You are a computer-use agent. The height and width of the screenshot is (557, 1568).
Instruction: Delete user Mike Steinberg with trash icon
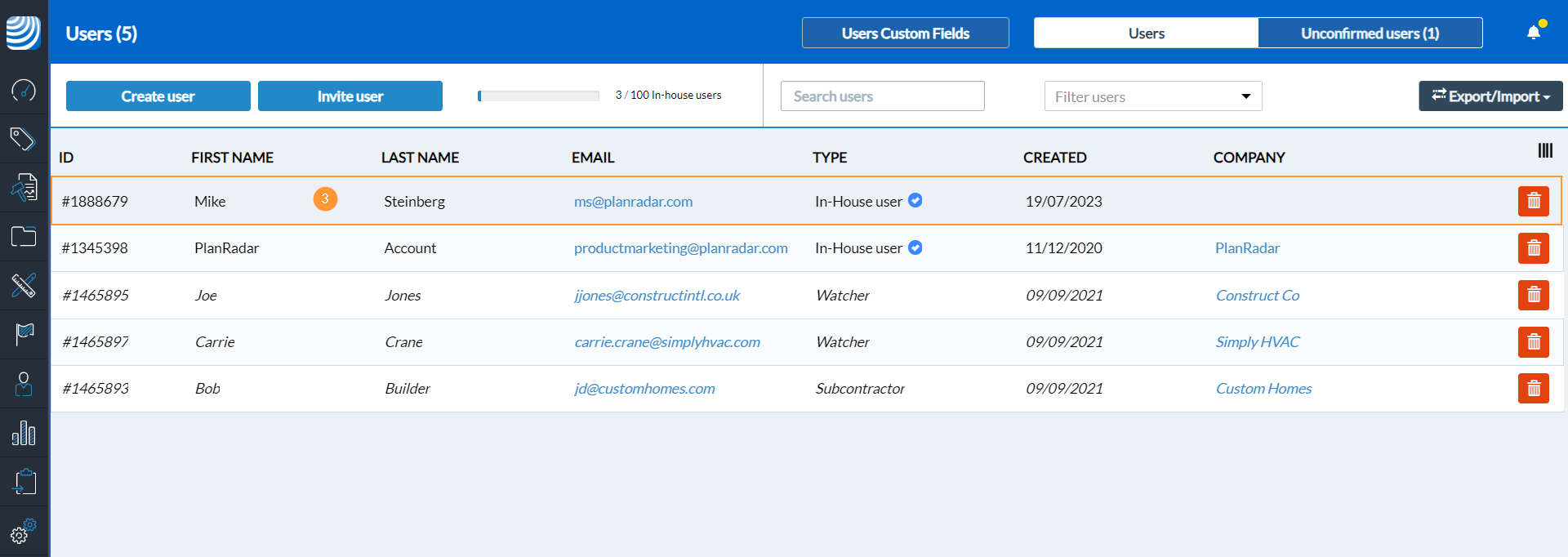tap(1533, 201)
